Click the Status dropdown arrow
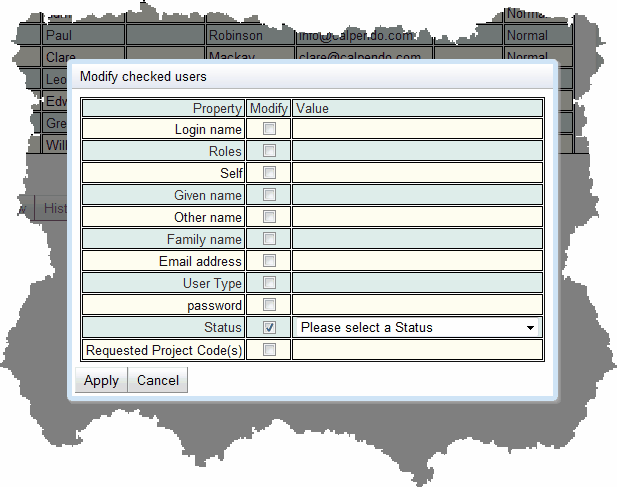The height and width of the screenshot is (487, 617). pyautogui.click(x=529, y=327)
